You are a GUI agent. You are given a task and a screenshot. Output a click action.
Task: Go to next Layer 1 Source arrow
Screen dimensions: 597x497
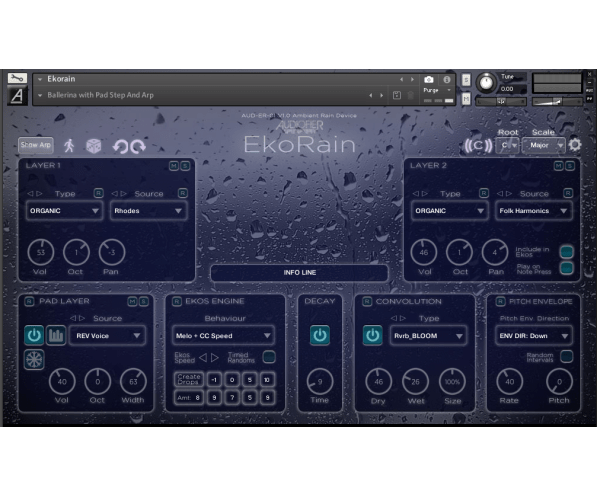124,193
